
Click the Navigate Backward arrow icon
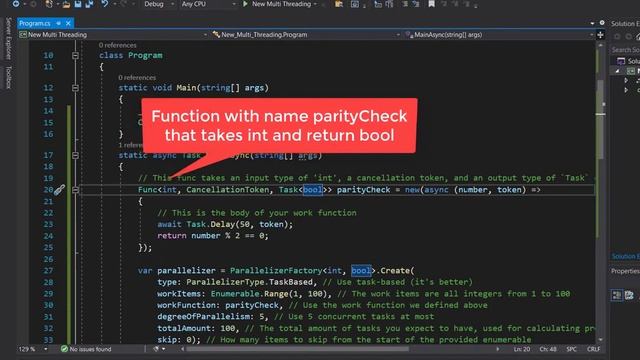tap(16, 4)
